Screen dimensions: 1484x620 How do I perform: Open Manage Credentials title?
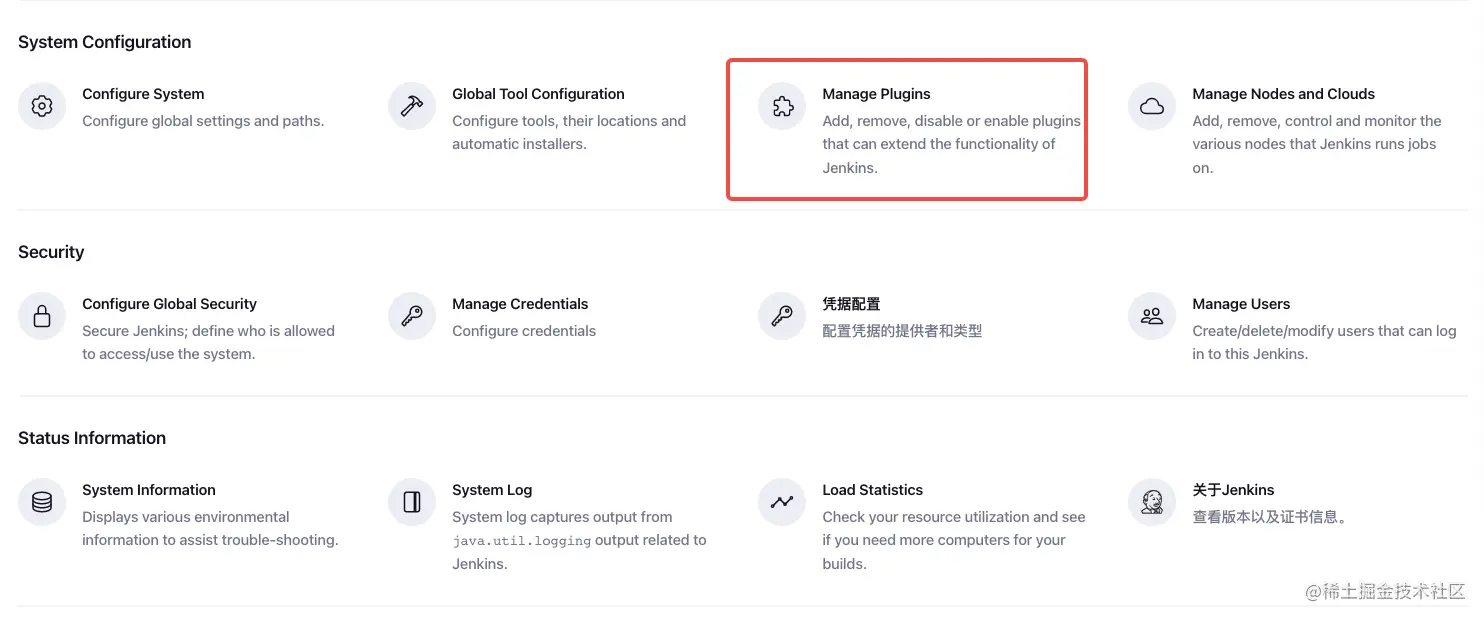520,304
